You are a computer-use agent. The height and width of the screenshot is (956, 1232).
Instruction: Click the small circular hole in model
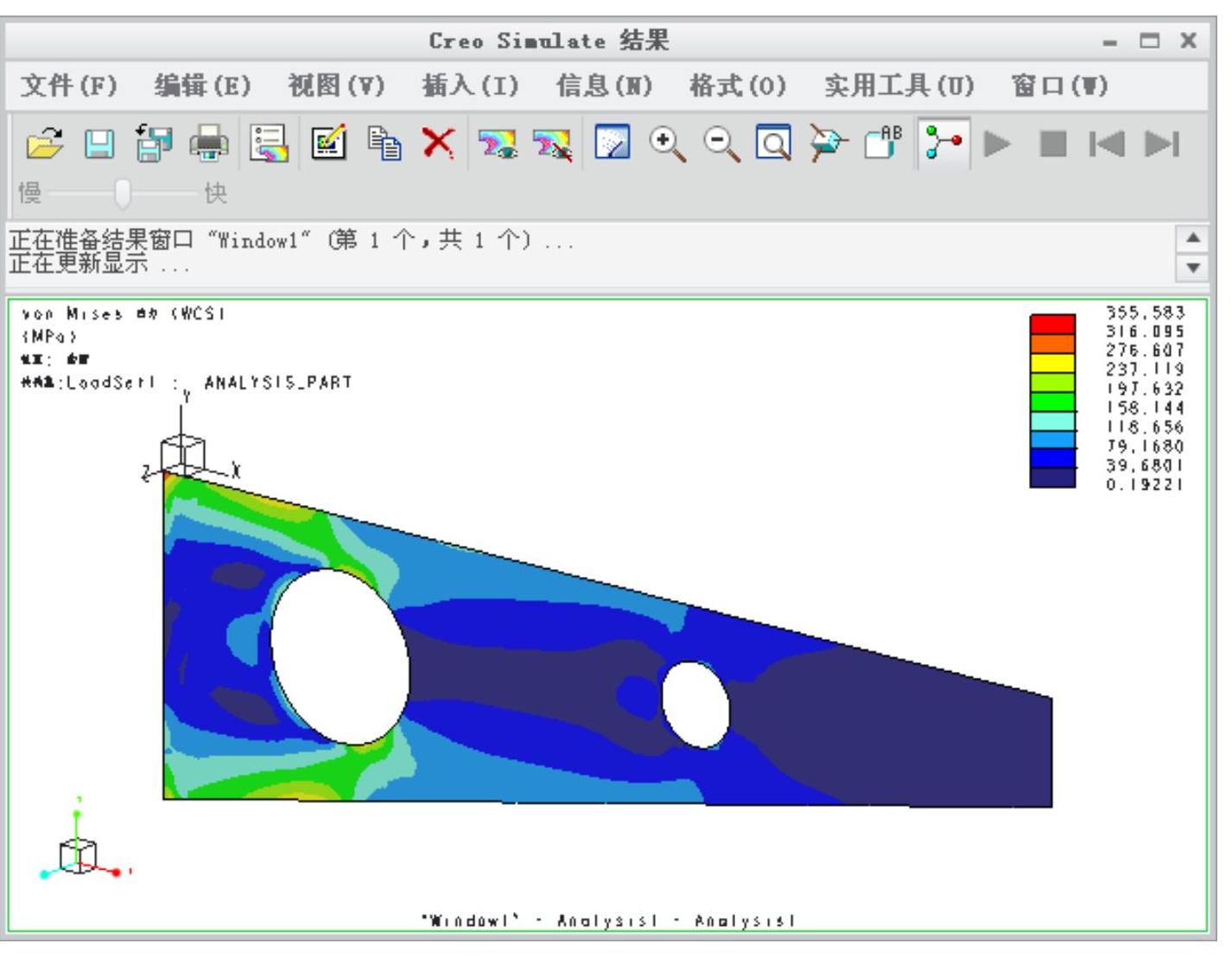(x=695, y=705)
